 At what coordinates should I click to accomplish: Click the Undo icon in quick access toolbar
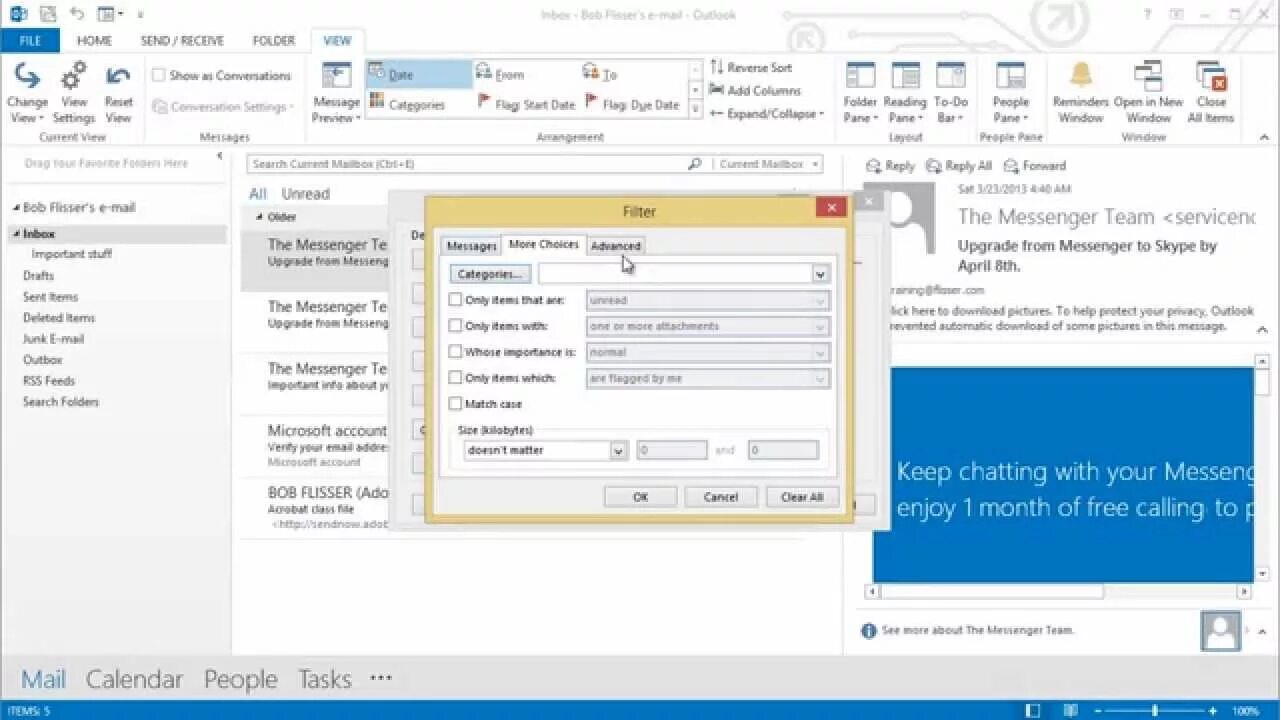click(77, 14)
